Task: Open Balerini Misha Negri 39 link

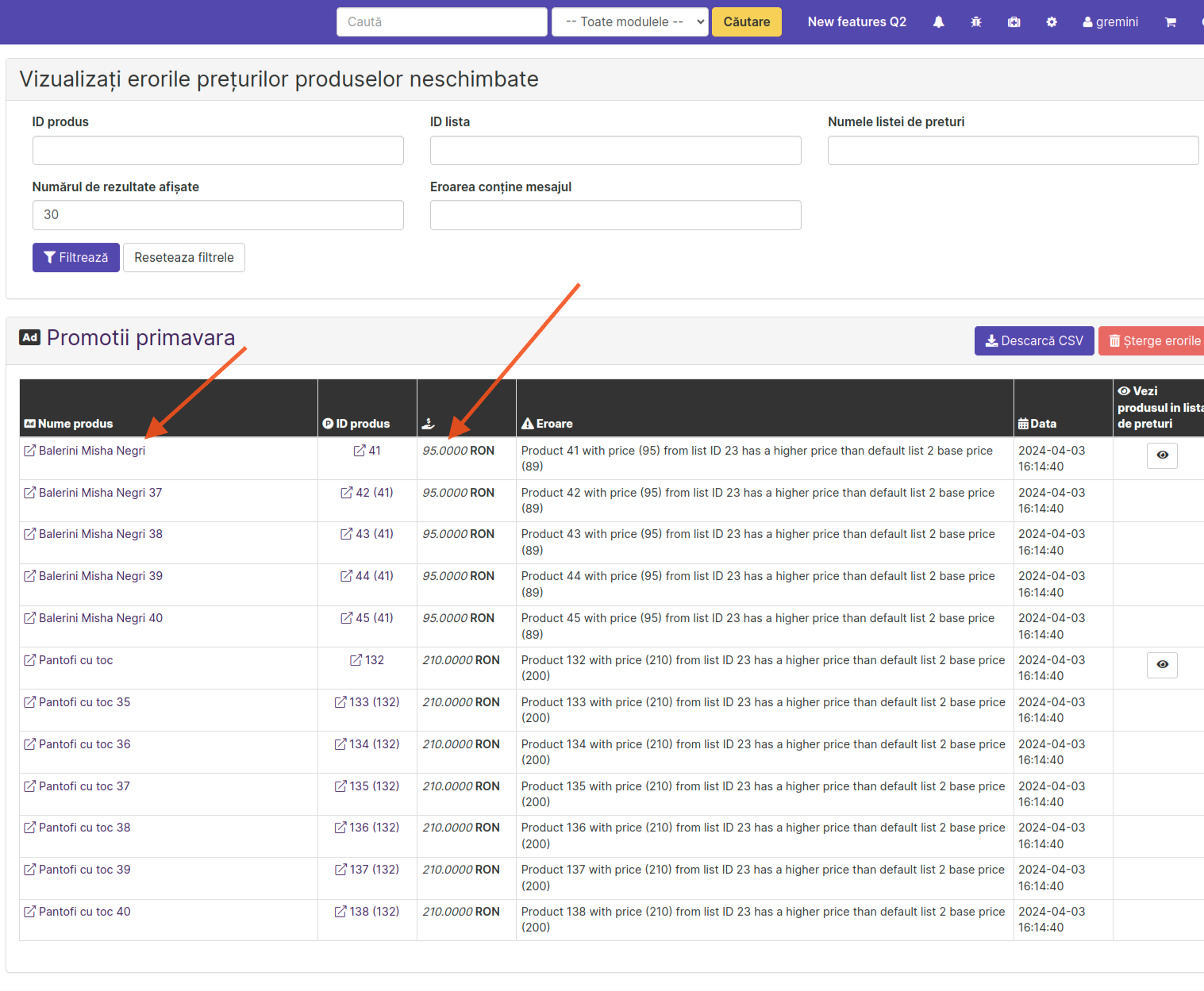Action: click(x=93, y=576)
